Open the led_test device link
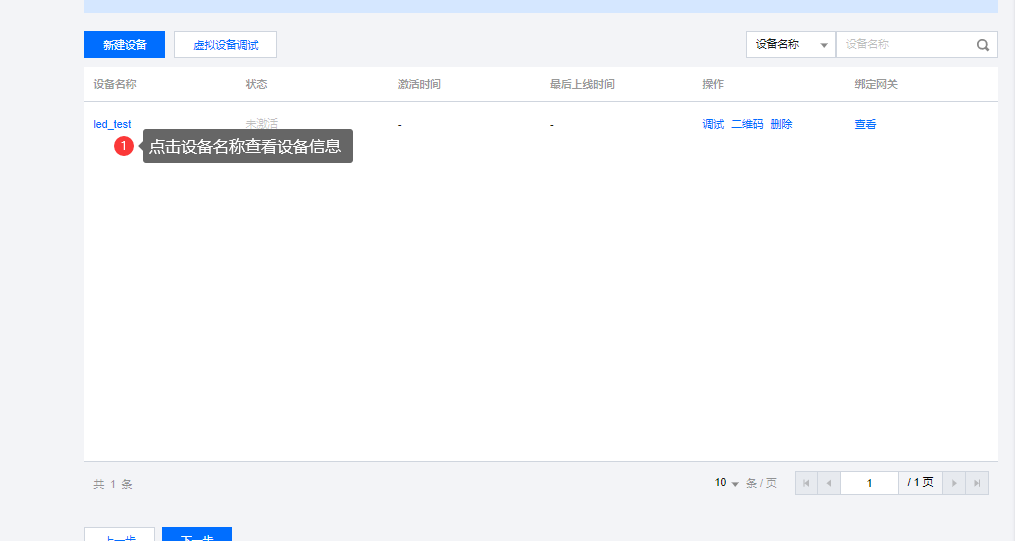Viewport: 1015px width, 541px height. coord(112,124)
